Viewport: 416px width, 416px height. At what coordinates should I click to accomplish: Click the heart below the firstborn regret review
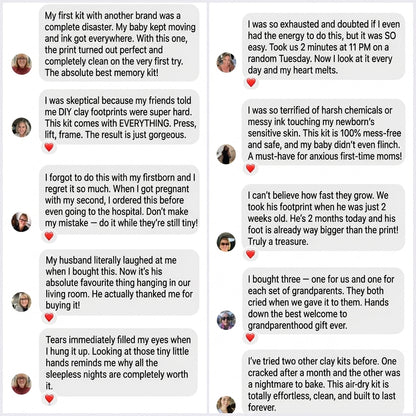49,236
